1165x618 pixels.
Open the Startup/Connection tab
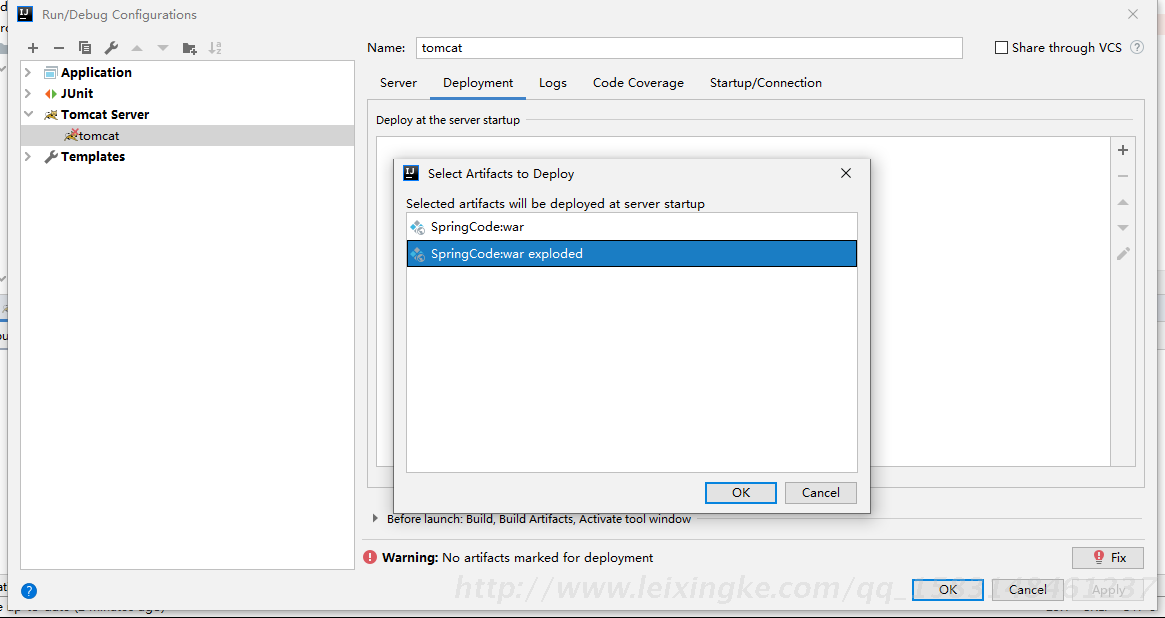coord(765,83)
